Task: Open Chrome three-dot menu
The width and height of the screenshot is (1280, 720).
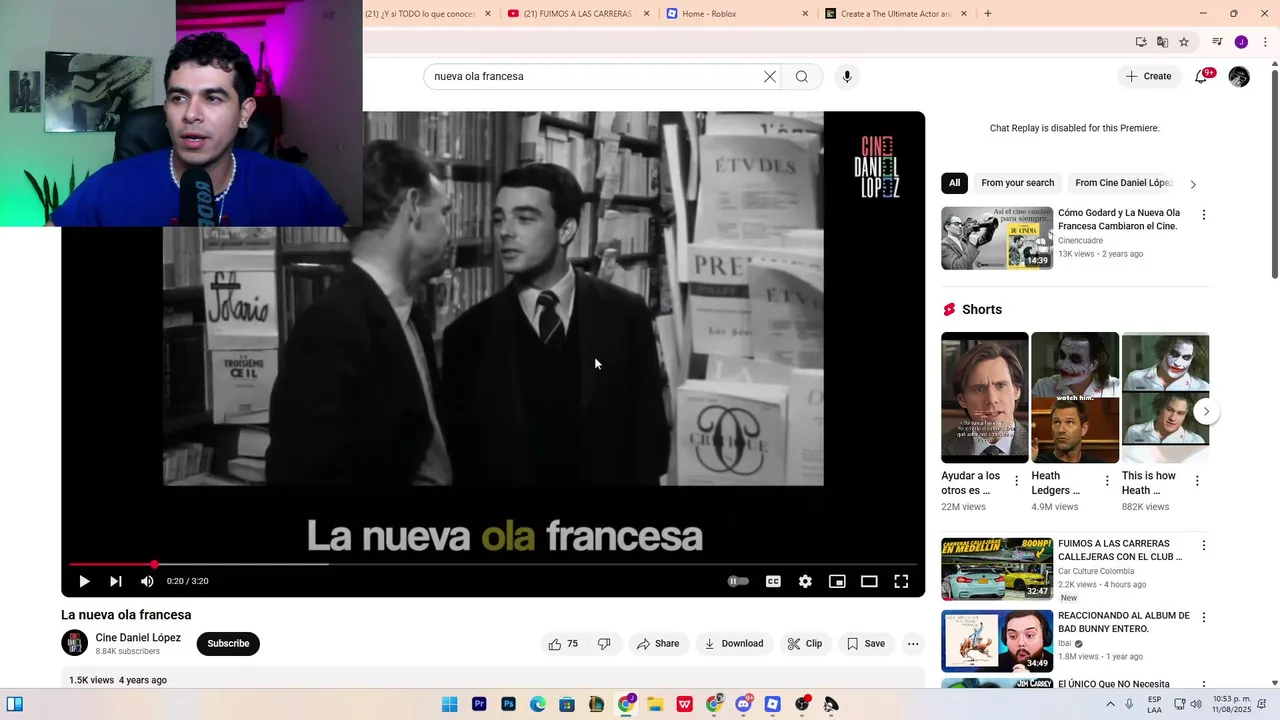Action: (x=1265, y=42)
